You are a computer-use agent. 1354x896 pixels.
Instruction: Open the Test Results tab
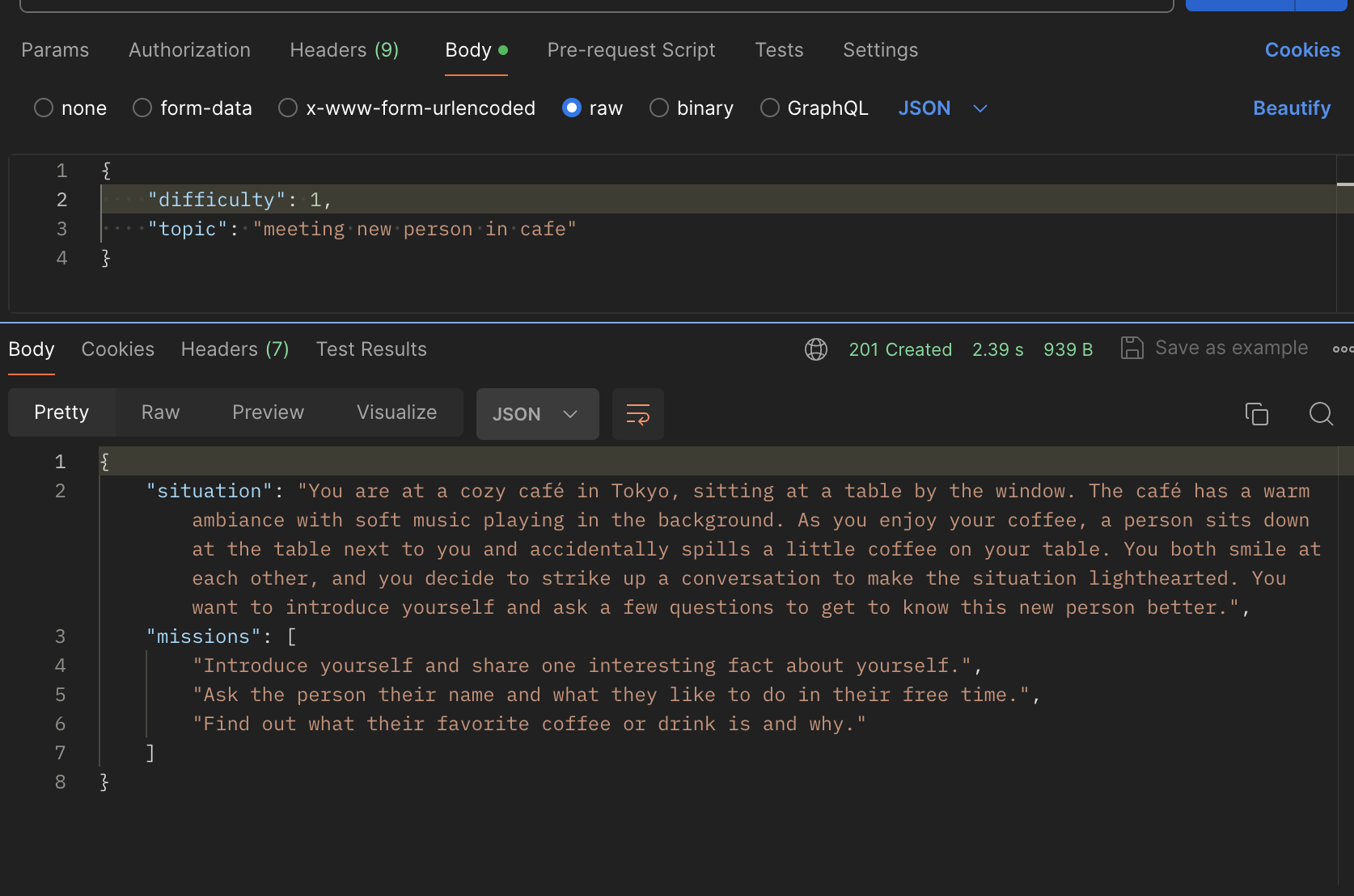pos(371,349)
